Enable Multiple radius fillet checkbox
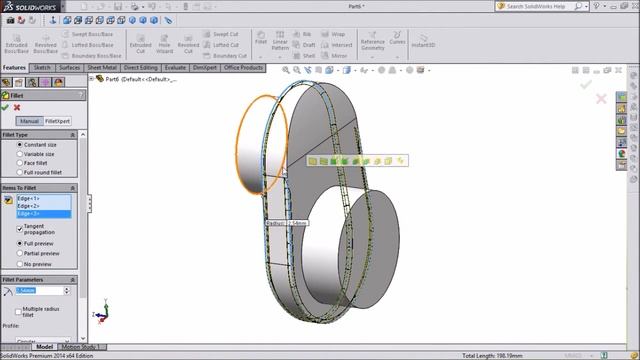This screenshot has height=360, width=640. (18, 312)
